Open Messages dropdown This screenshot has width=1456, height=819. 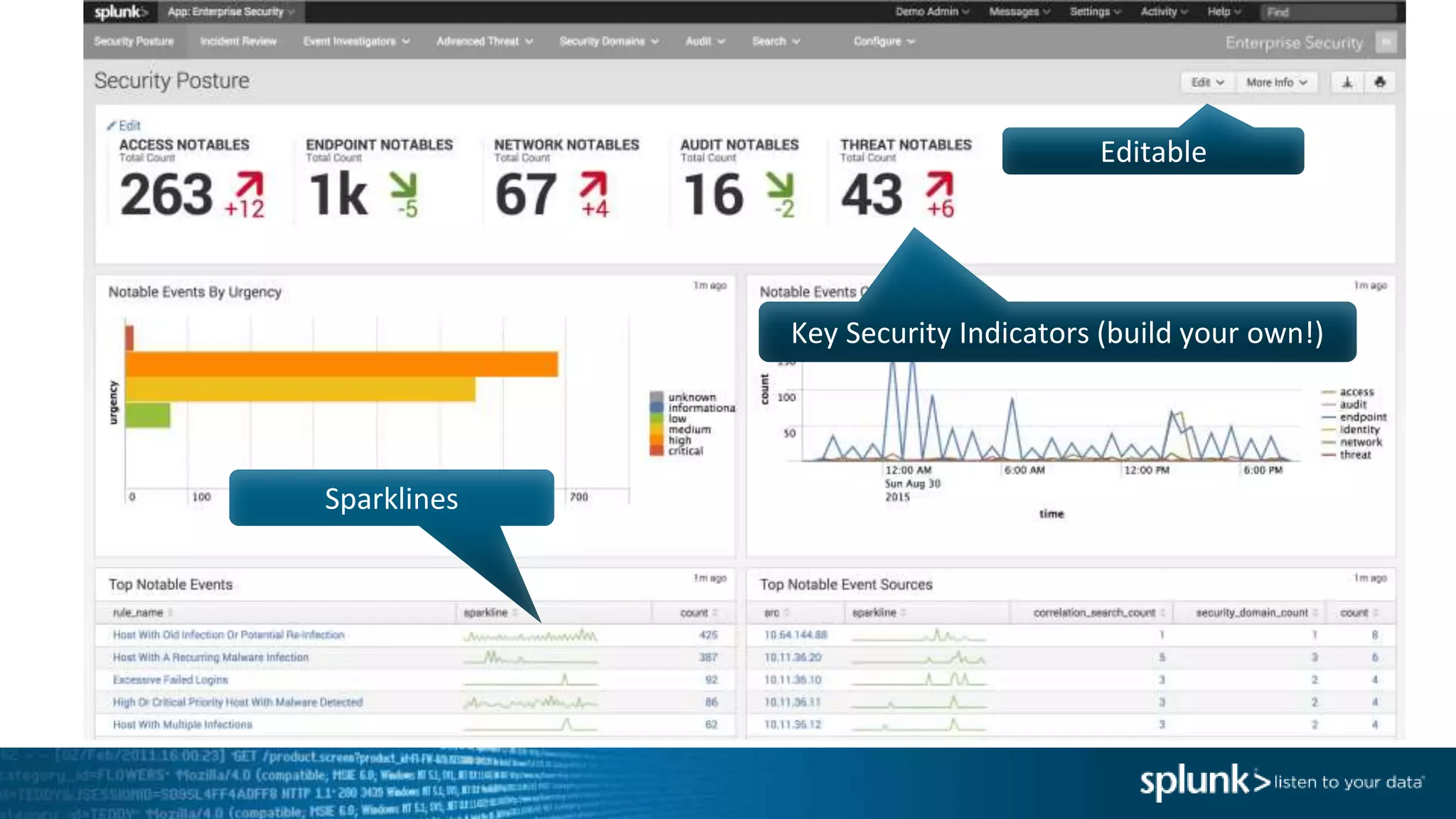pos(1019,12)
